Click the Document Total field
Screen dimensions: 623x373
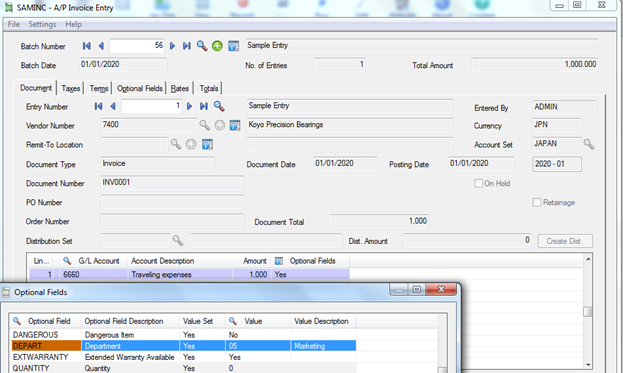[x=379, y=221]
